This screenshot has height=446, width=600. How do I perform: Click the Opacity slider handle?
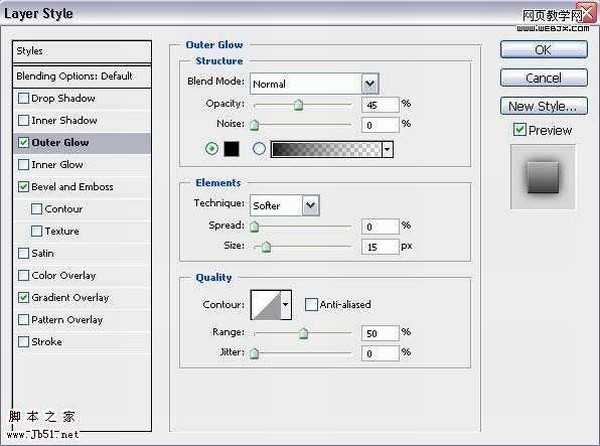298,104
